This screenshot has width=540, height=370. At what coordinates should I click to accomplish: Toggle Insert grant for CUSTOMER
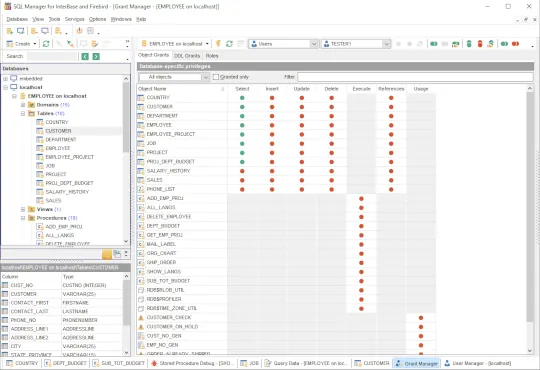[x=272, y=107]
